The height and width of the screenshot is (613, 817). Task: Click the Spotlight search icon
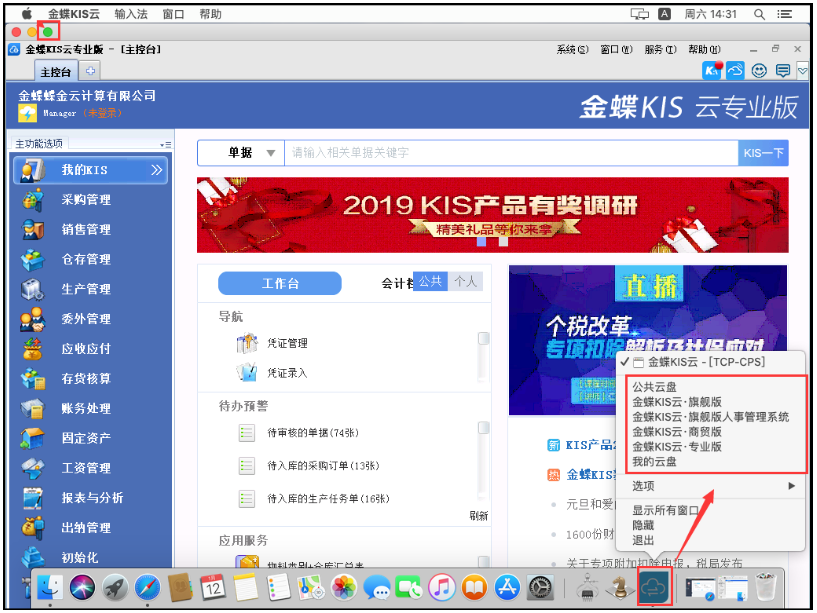tap(759, 14)
